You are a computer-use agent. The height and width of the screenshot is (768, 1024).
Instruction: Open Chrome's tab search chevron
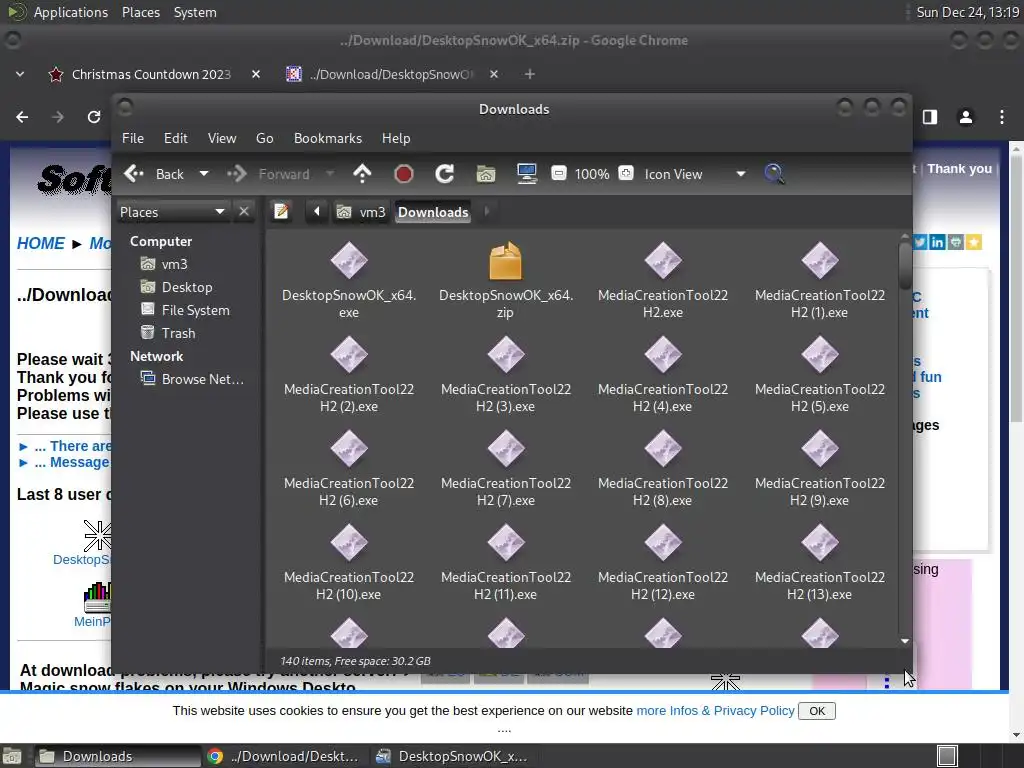[20, 74]
